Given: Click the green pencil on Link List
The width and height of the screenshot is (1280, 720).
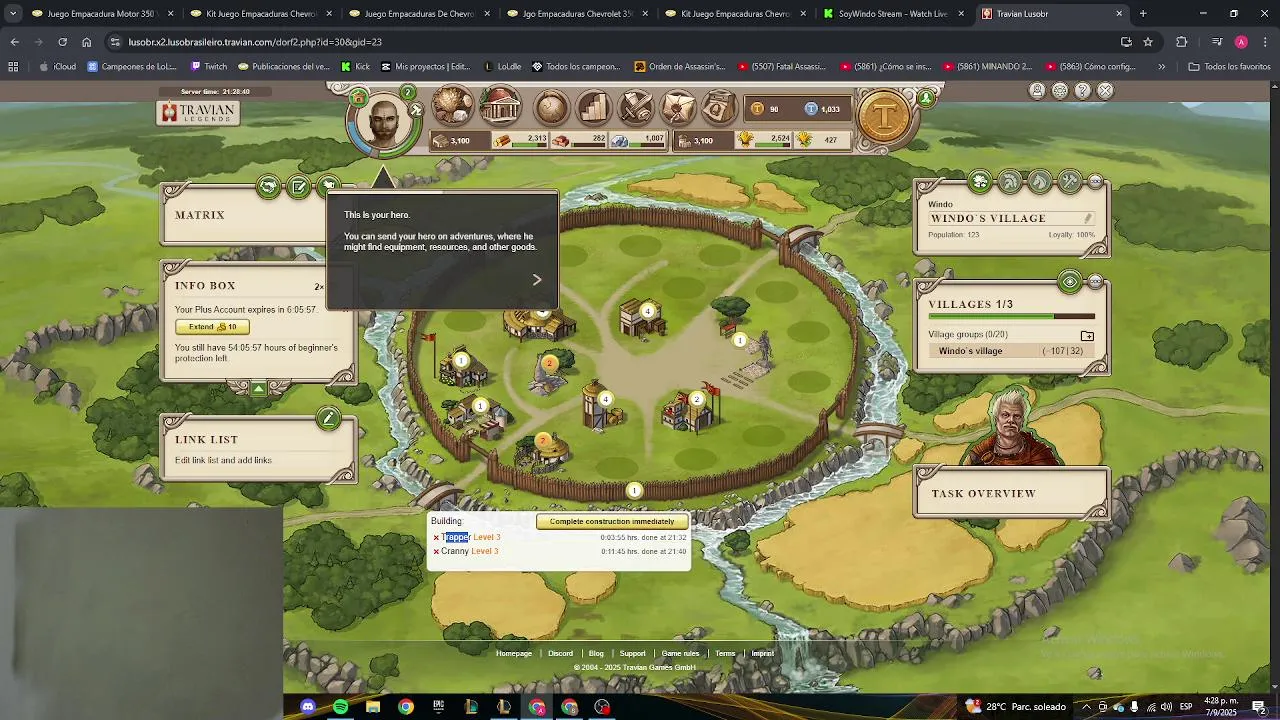Looking at the screenshot, I should [328, 419].
